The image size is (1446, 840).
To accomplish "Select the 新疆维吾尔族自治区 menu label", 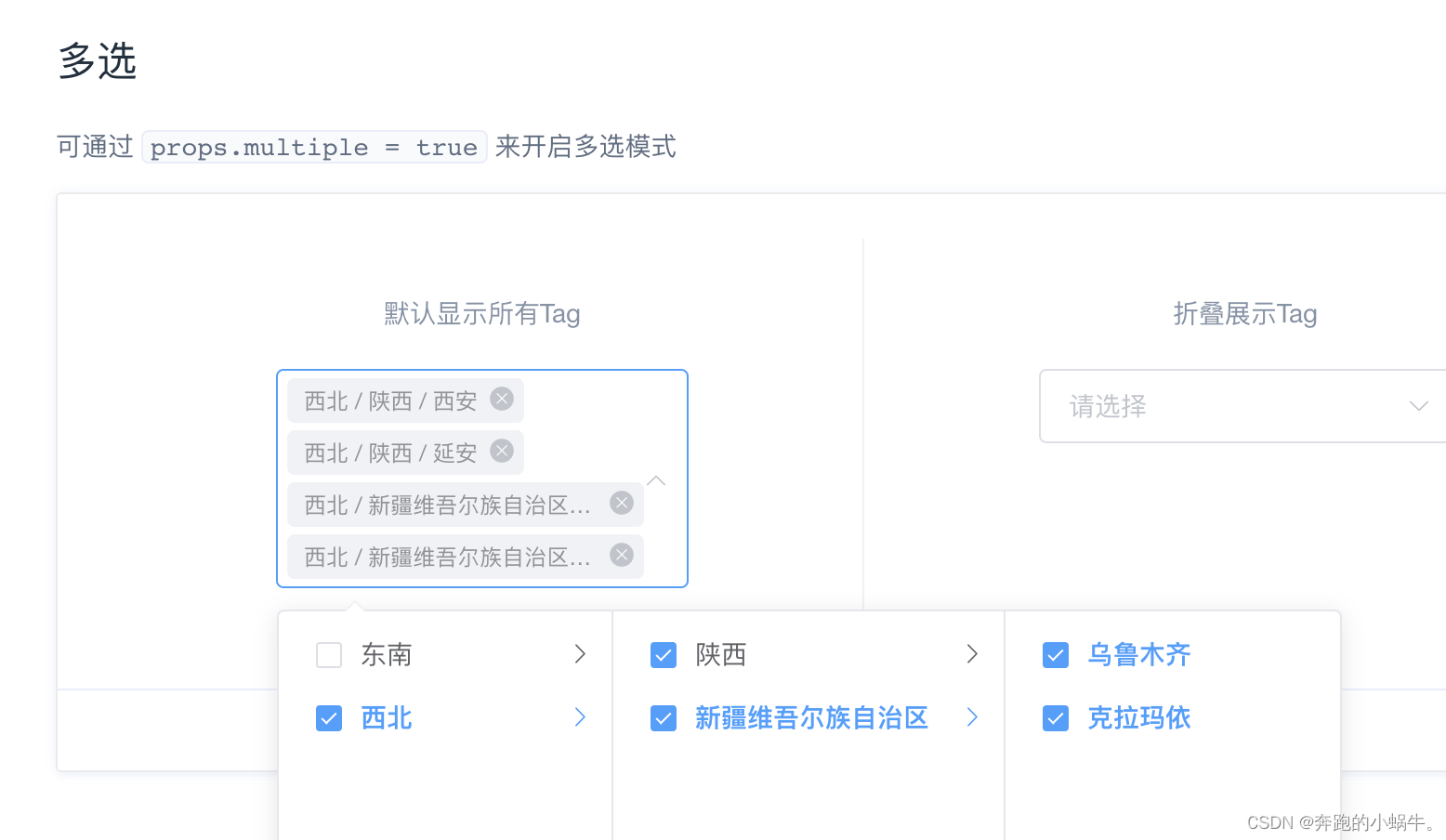I will 811,718.
